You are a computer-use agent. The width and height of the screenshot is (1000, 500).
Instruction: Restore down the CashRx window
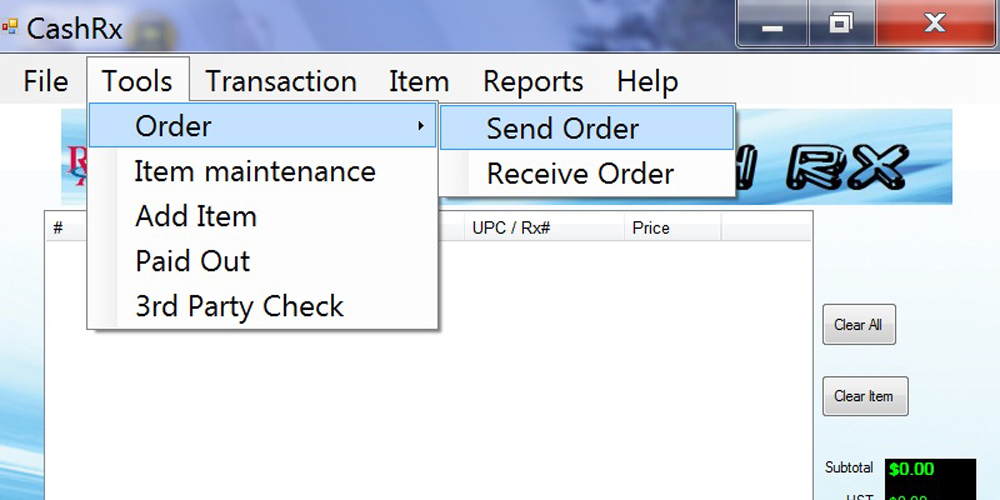tap(841, 24)
